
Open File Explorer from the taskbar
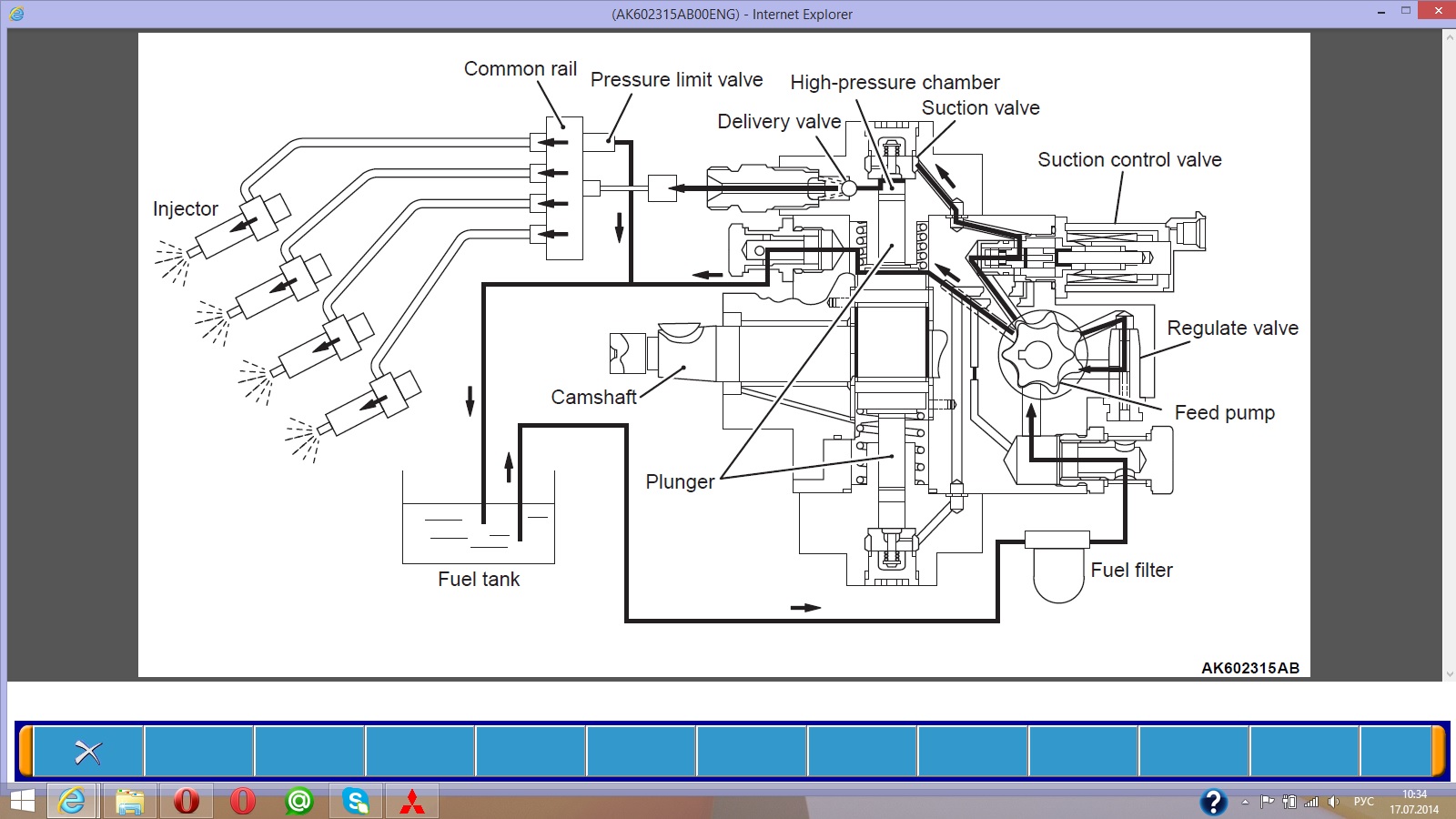click(130, 801)
